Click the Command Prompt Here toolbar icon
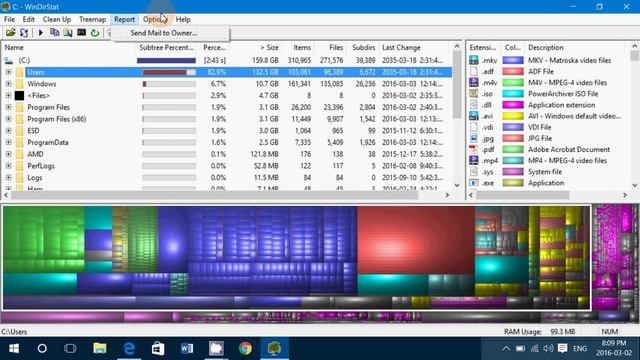 tap(81, 32)
